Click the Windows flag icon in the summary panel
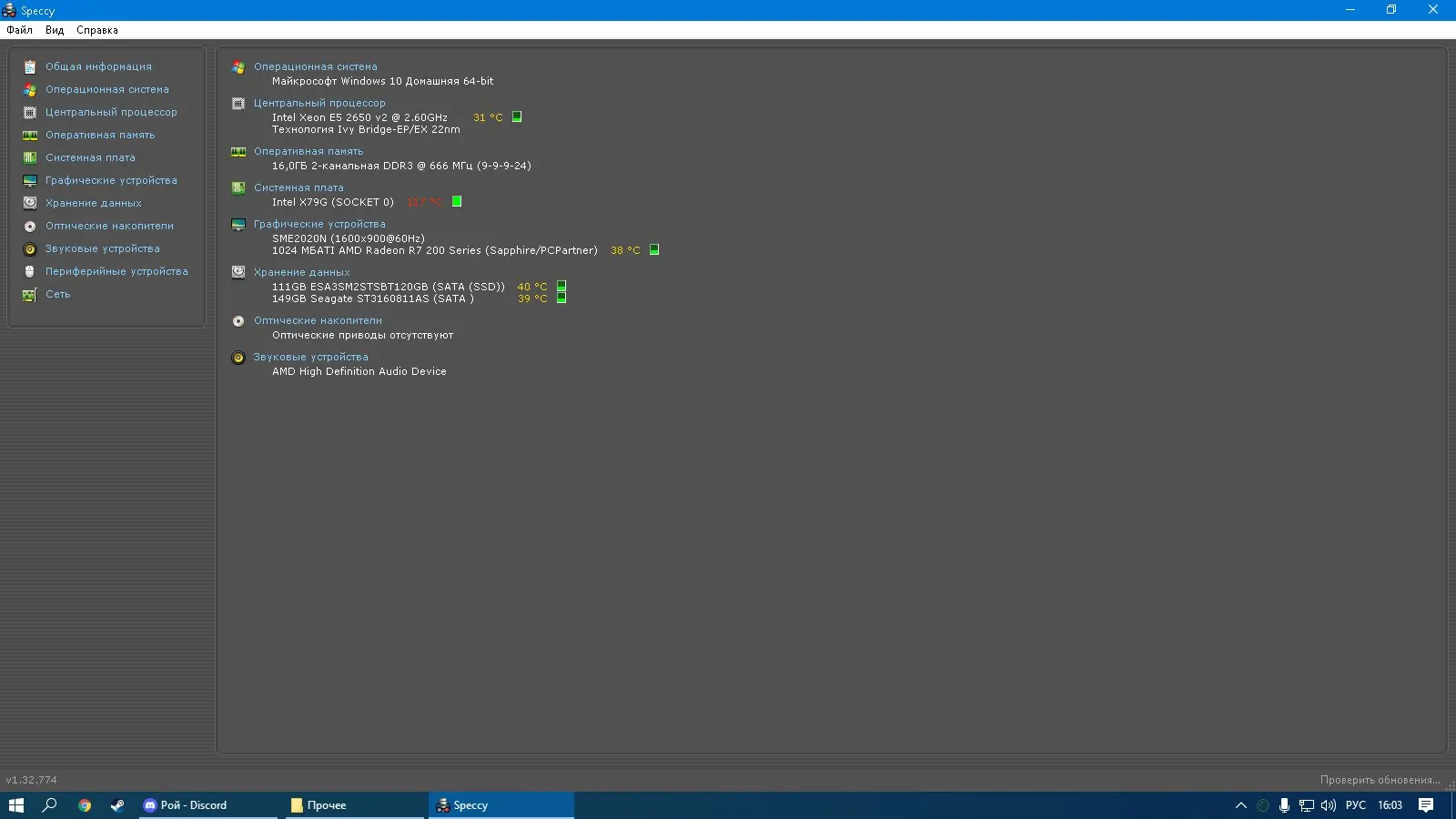This screenshot has height=819, width=1456. pos(238,66)
